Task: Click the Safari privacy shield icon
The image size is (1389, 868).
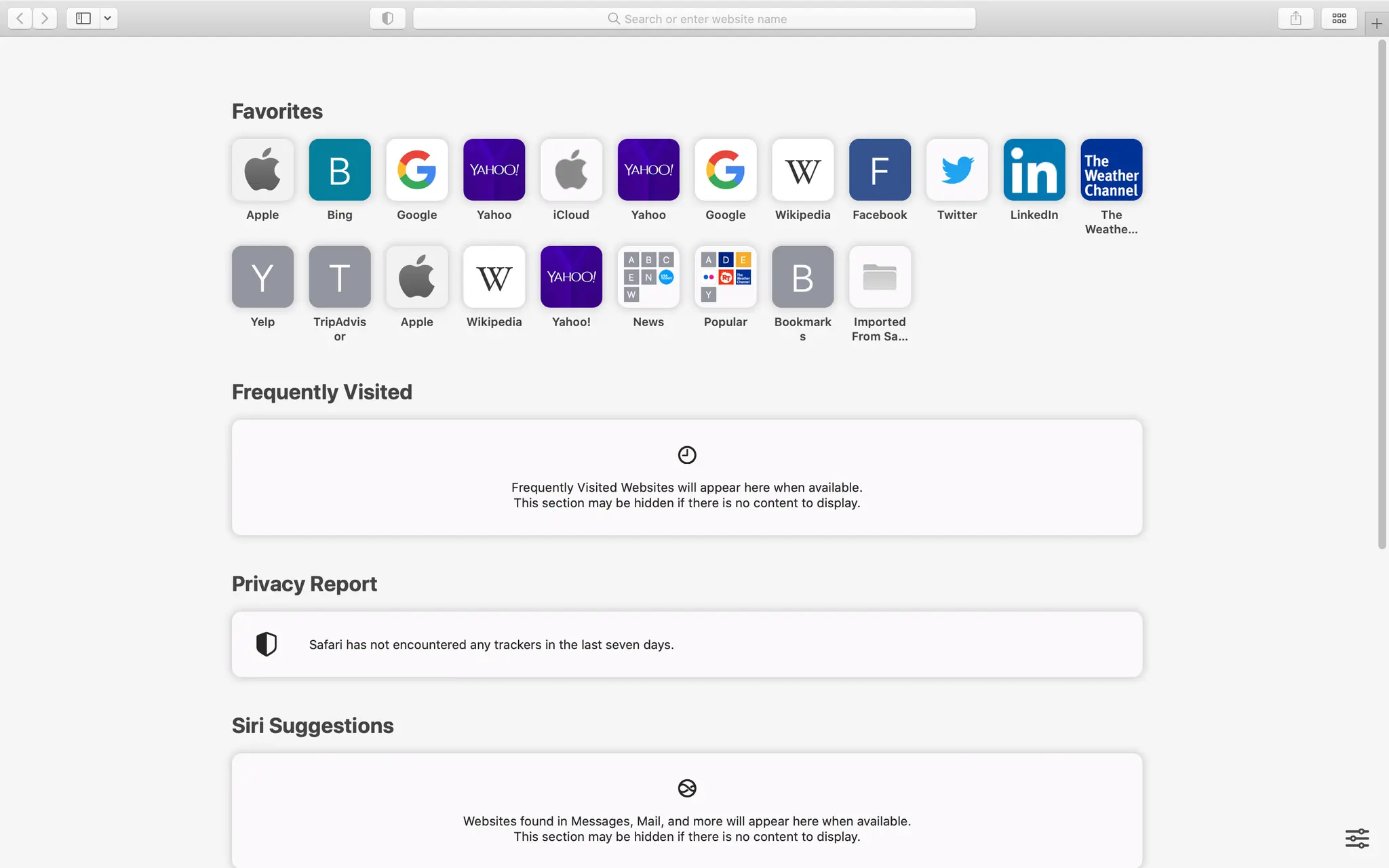Action: [x=388, y=18]
